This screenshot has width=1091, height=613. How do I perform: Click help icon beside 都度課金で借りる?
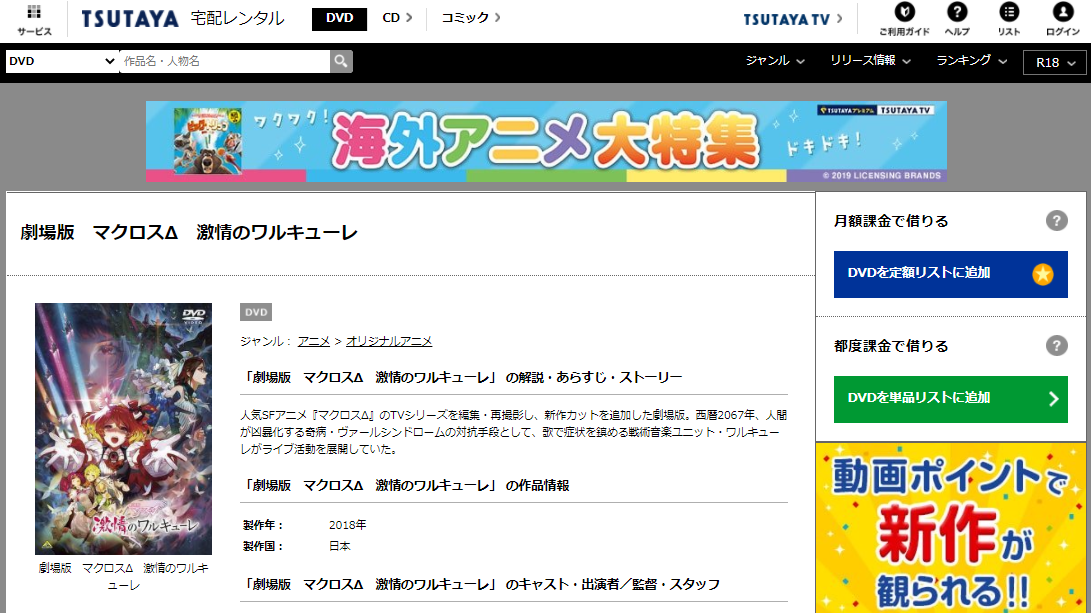[1056, 346]
